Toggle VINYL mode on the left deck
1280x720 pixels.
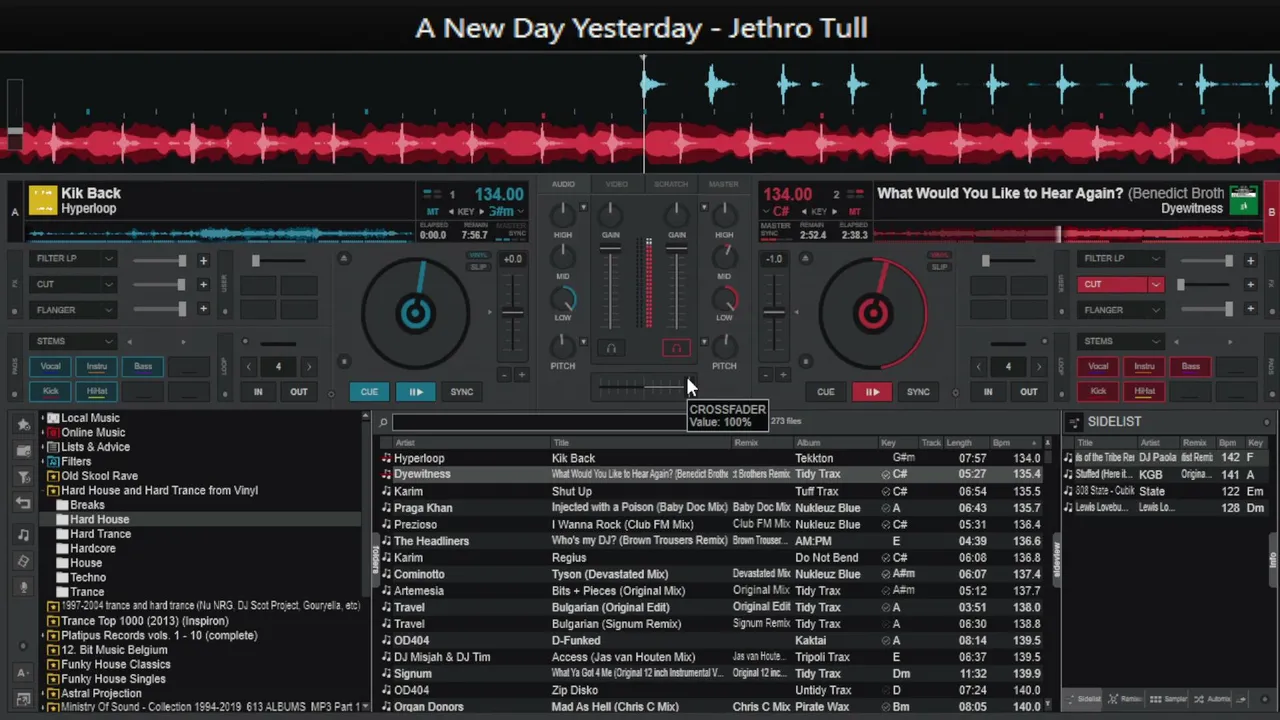(x=479, y=255)
